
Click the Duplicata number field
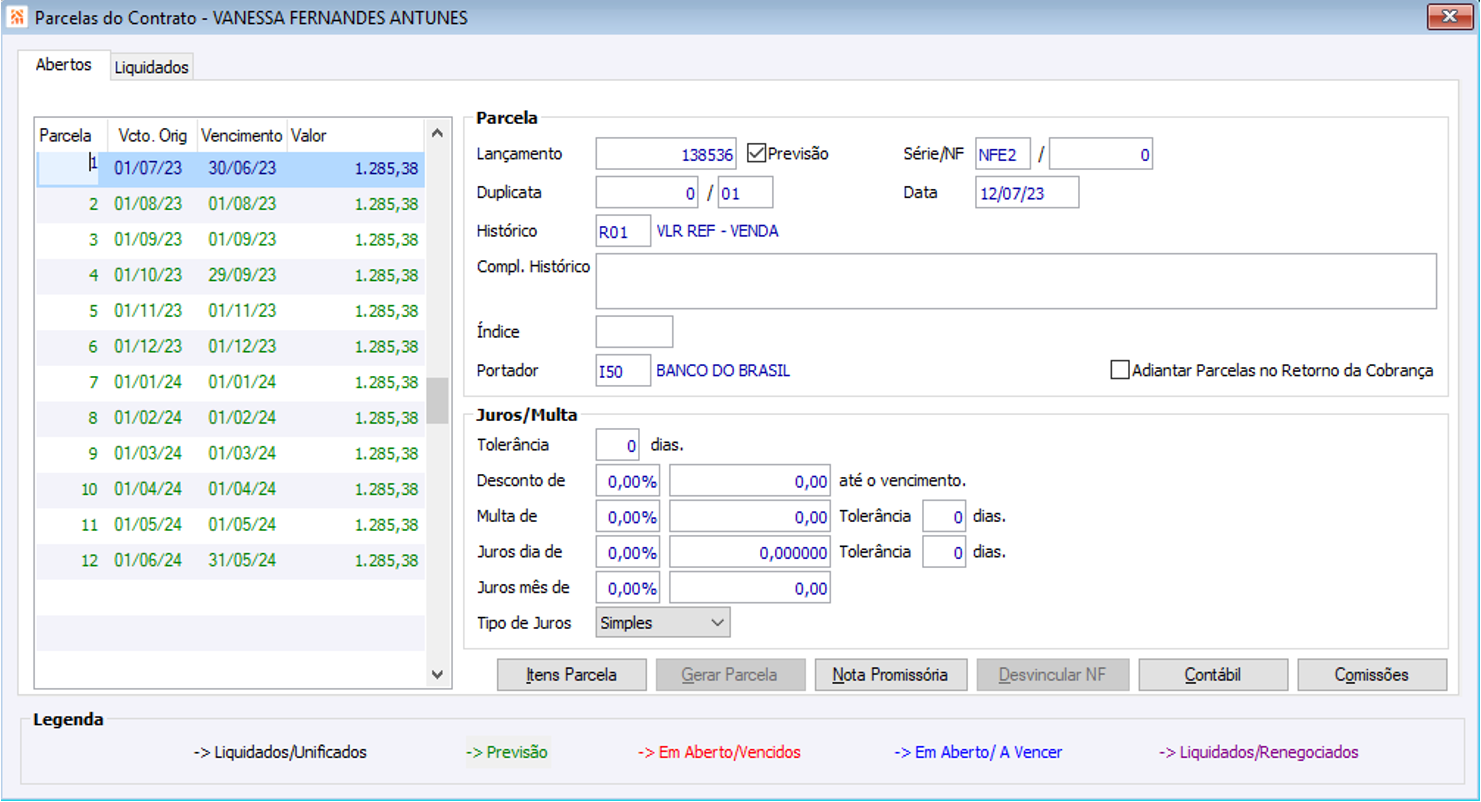pos(648,192)
